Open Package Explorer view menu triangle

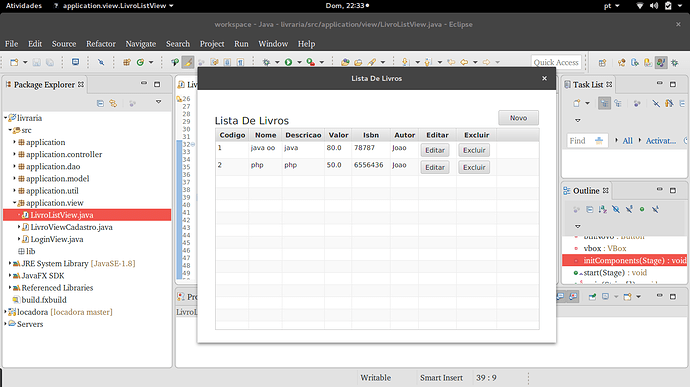pos(158,102)
